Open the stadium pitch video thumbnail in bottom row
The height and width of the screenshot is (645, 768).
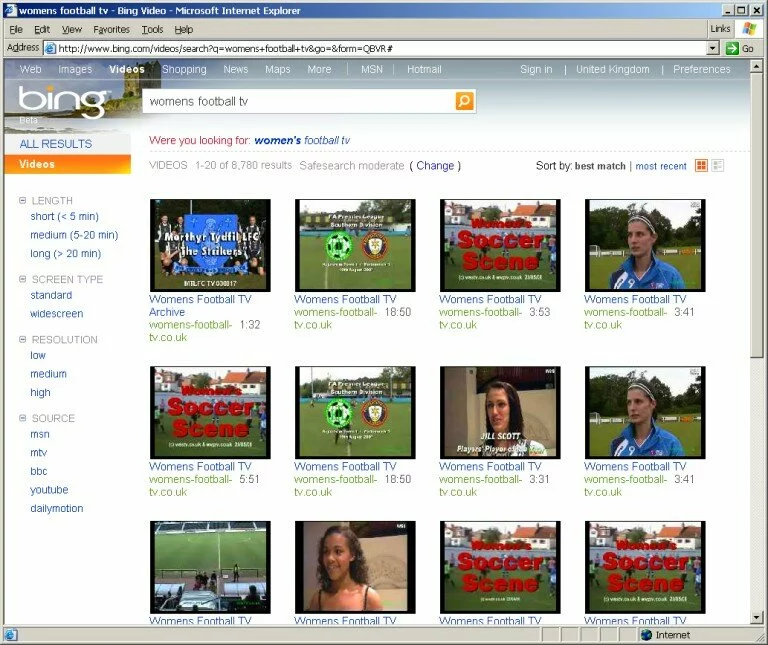point(210,567)
